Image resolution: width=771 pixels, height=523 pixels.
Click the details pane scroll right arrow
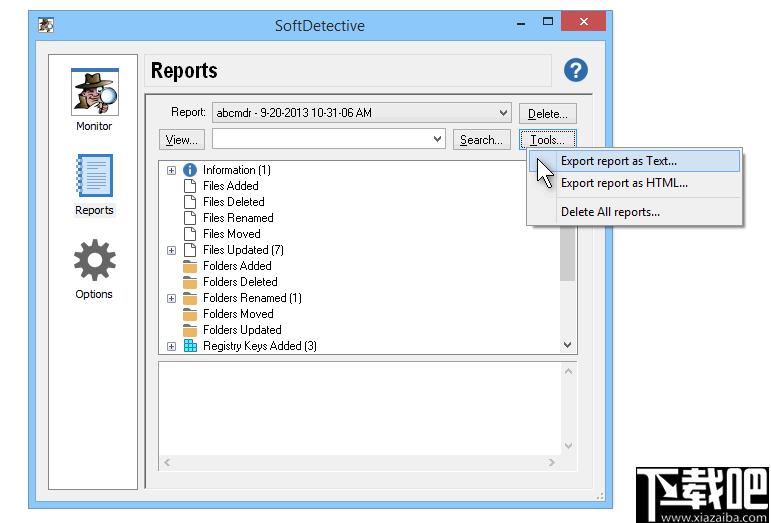point(552,462)
